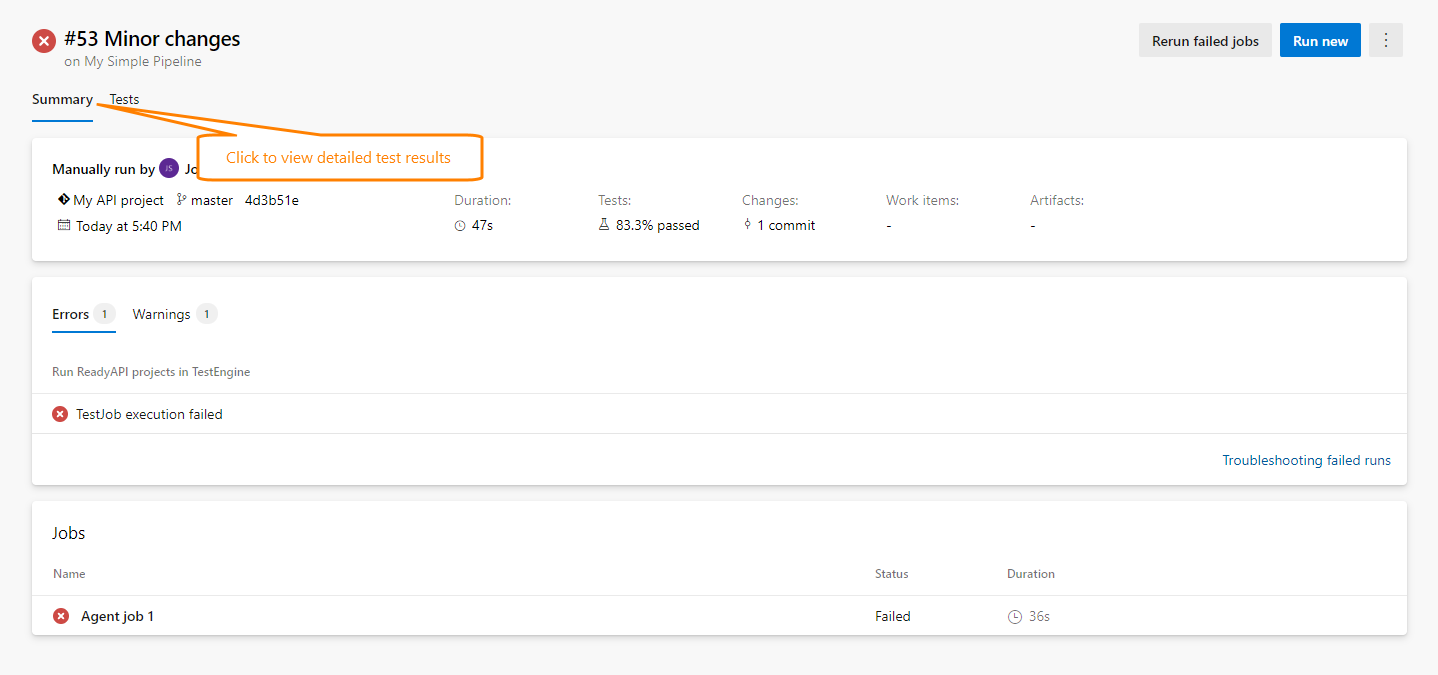The height and width of the screenshot is (675, 1438).
Task: Open the Tests tab
Action: (124, 99)
